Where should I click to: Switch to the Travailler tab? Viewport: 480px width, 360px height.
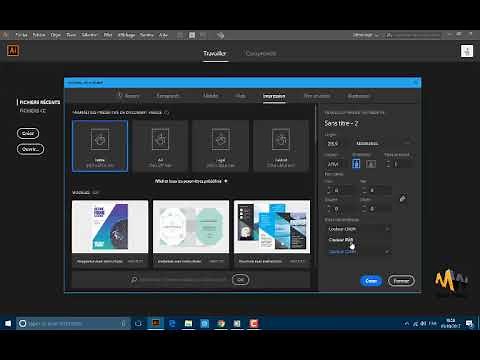tap(215, 53)
